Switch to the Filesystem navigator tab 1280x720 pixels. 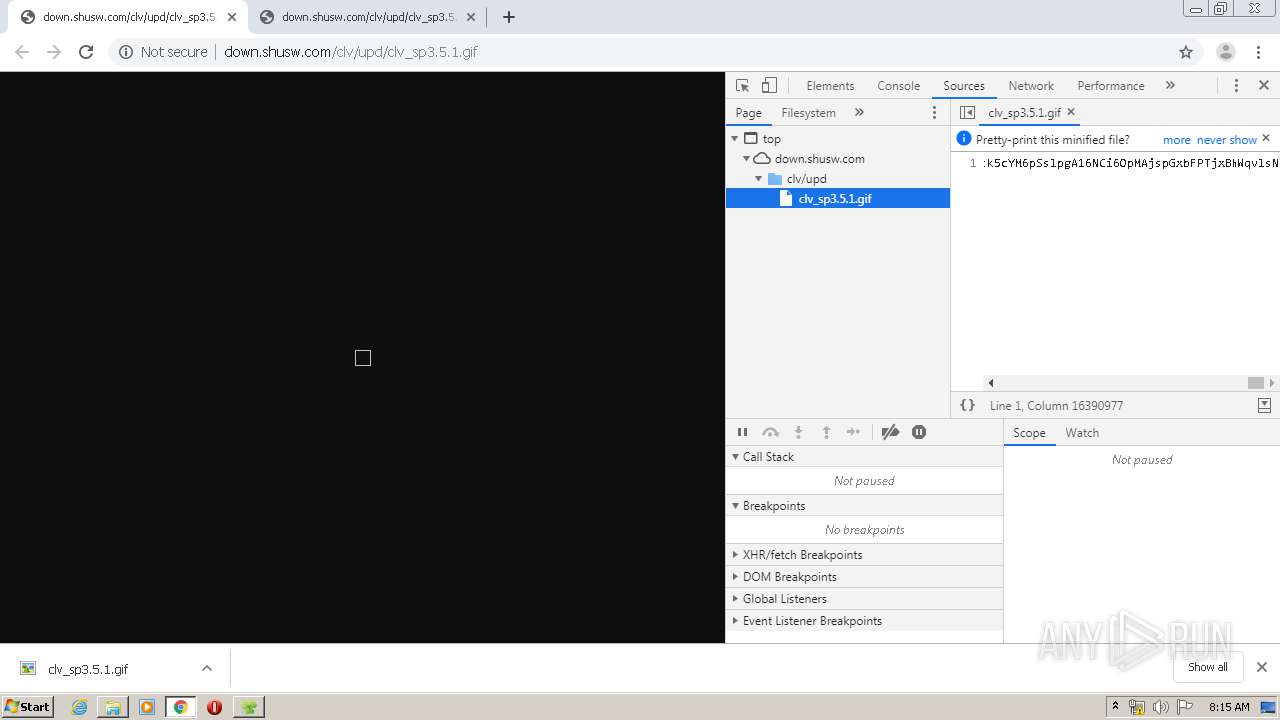click(x=808, y=113)
